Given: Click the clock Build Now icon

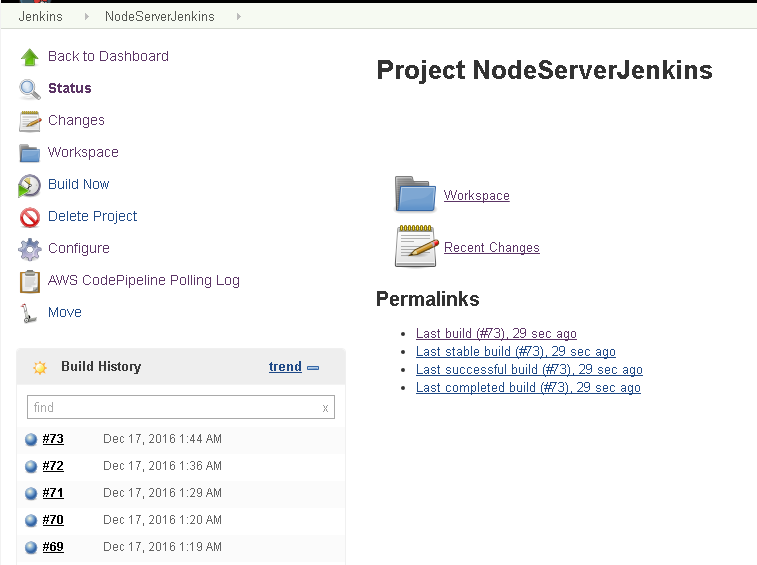Looking at the screenshot, I should coord(29,186).
